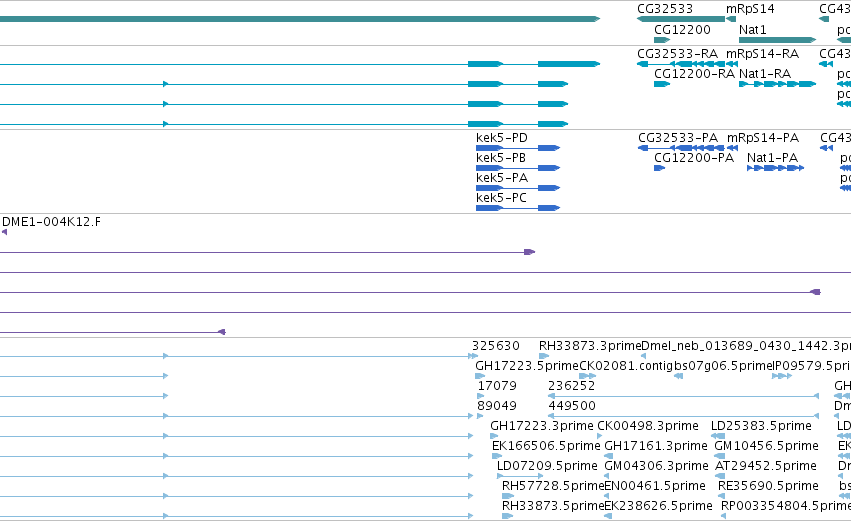Open the CK02081.contig label
Viewport: 851px width, 521px height.
tap(626, 366)
